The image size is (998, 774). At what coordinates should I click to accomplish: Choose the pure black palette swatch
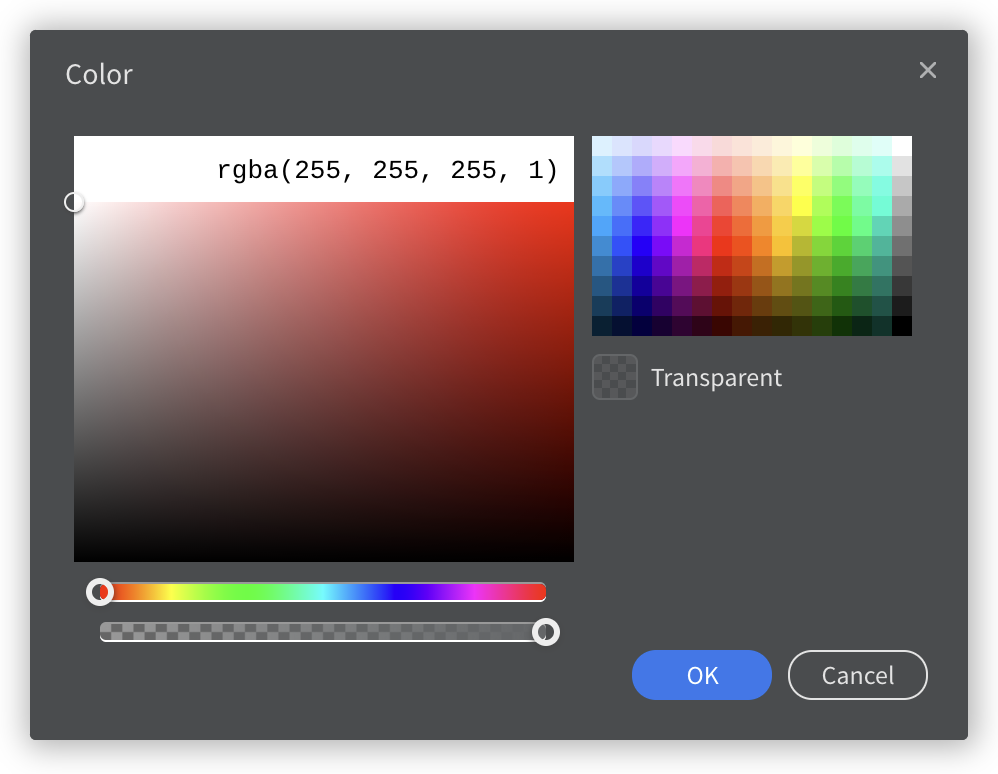(x=901, y=326)
